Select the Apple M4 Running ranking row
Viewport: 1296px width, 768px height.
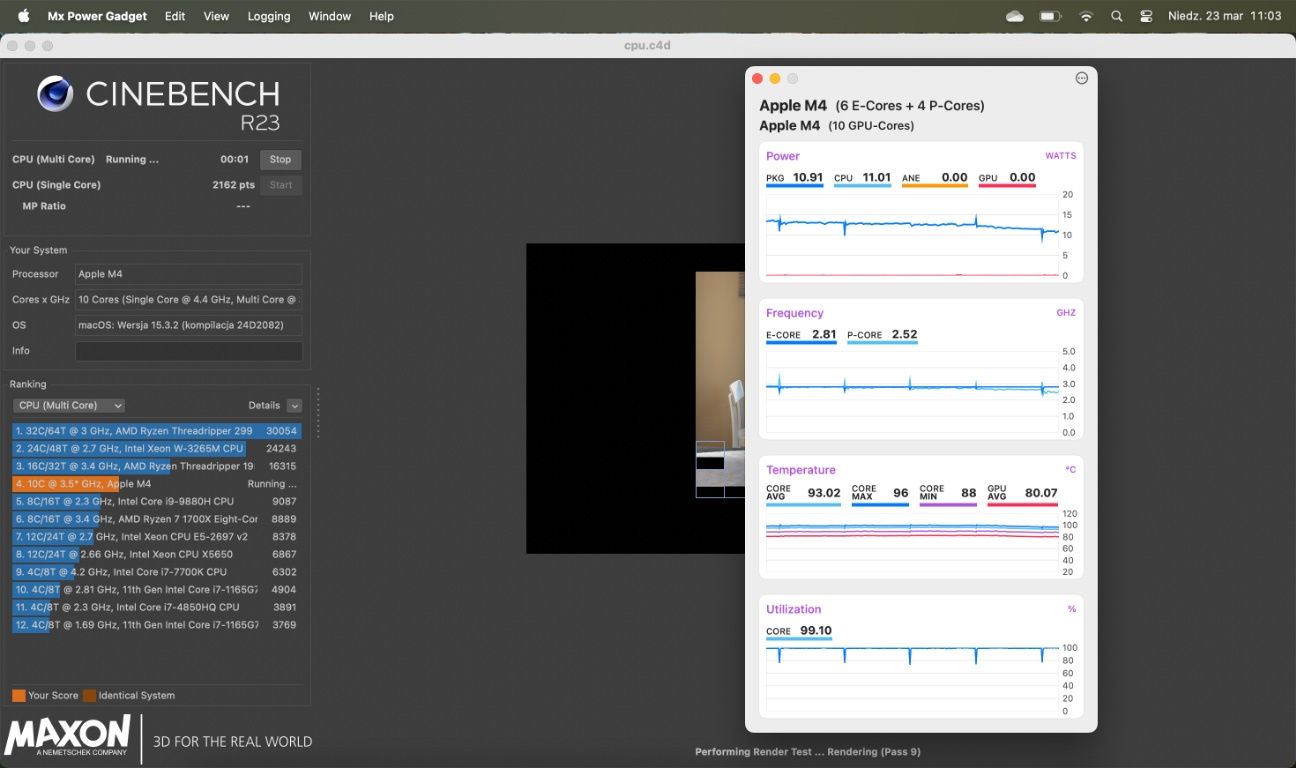157,484
